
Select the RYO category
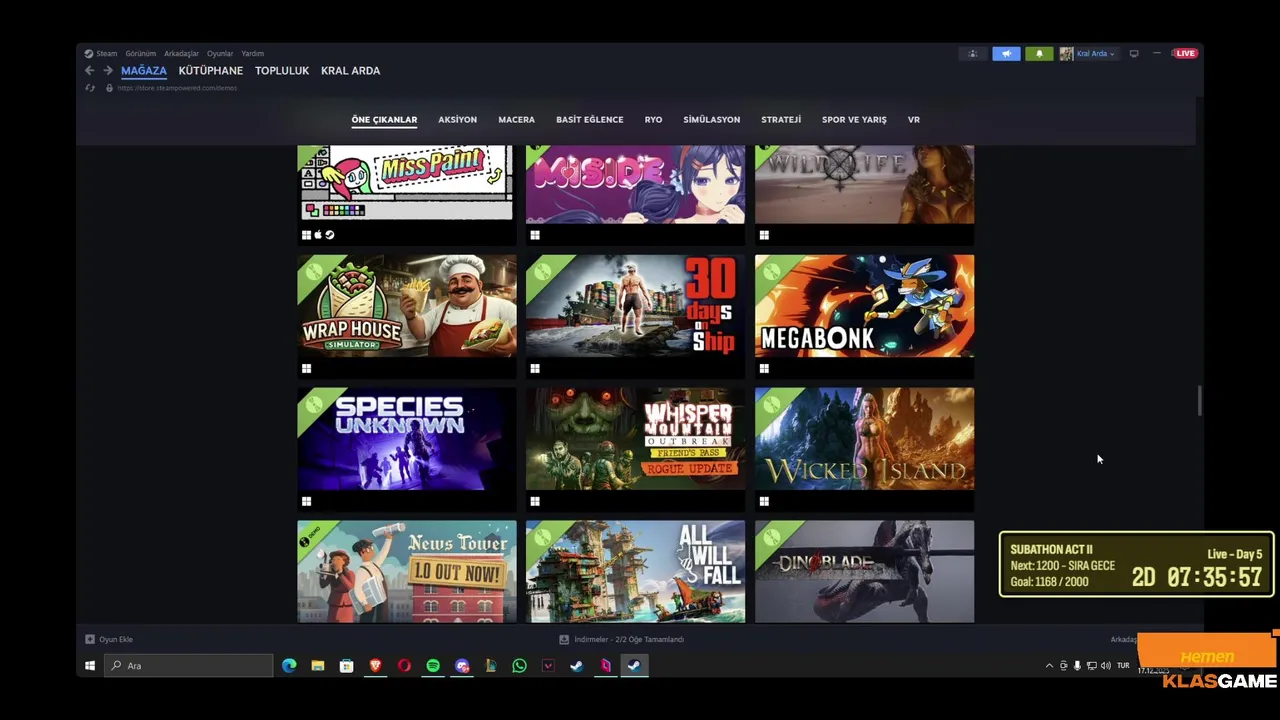(x=653, y=120)
